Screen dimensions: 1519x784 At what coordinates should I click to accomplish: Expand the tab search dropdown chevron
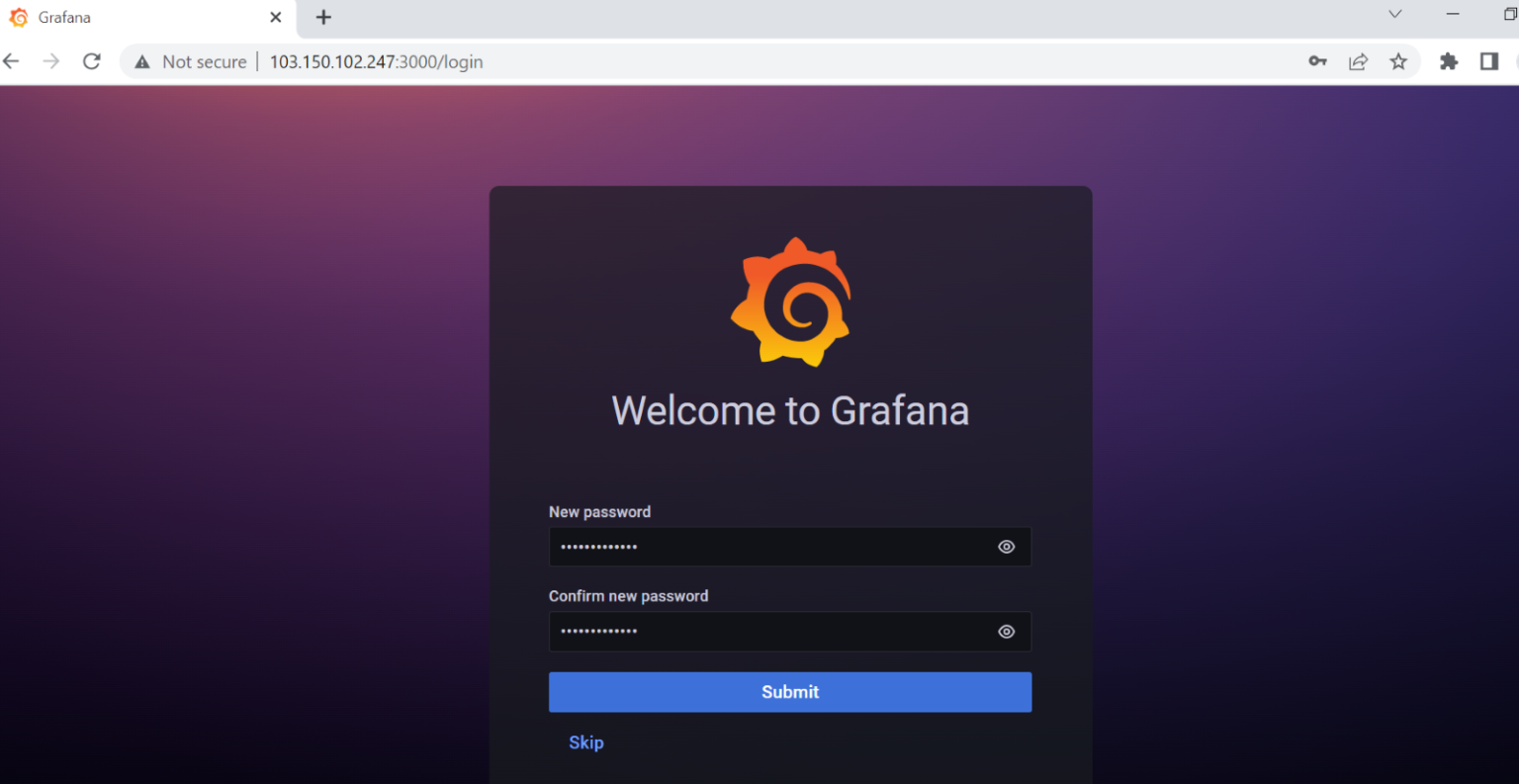tap(1394, 15)
